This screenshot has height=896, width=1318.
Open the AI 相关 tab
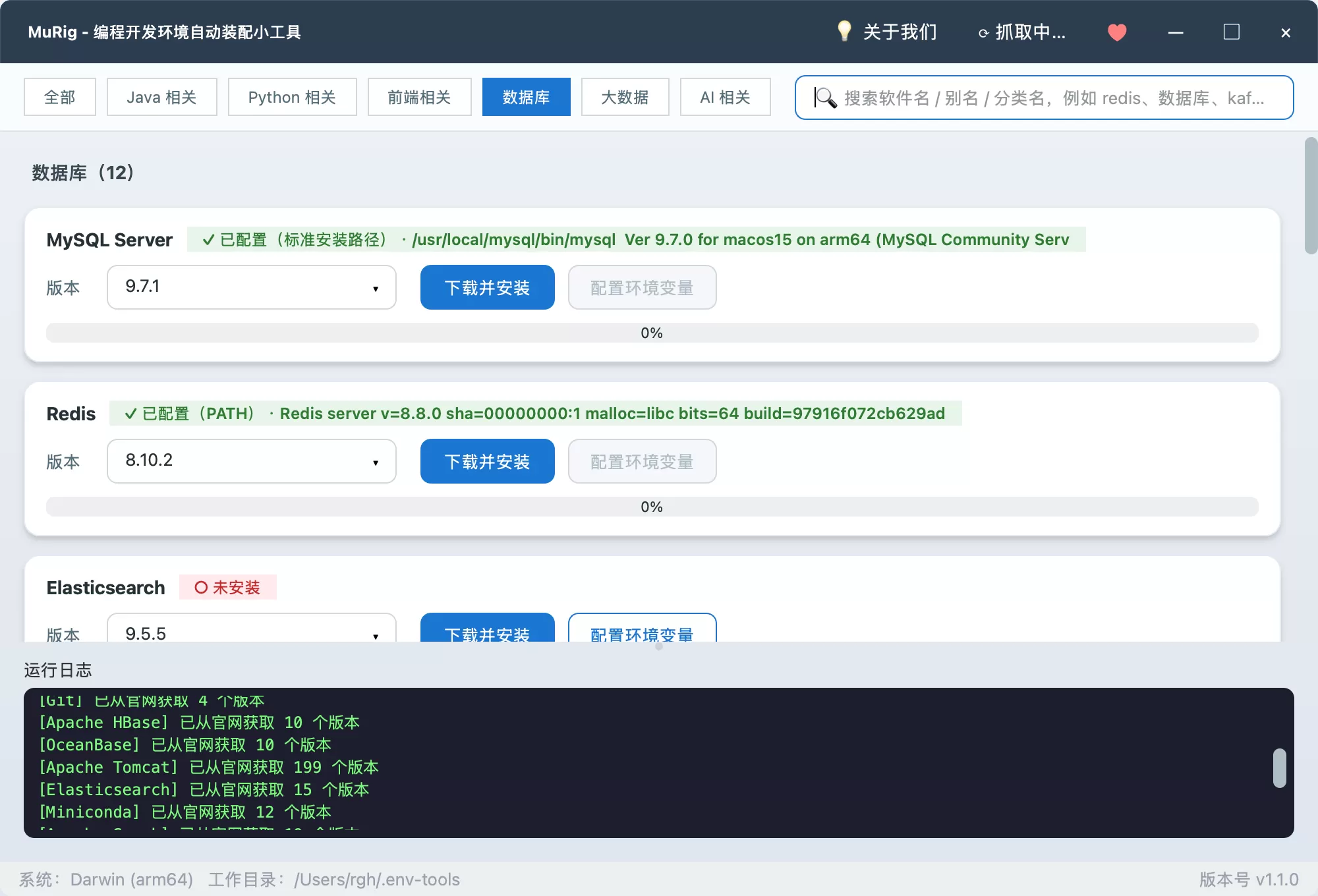(x=726, y=97)
